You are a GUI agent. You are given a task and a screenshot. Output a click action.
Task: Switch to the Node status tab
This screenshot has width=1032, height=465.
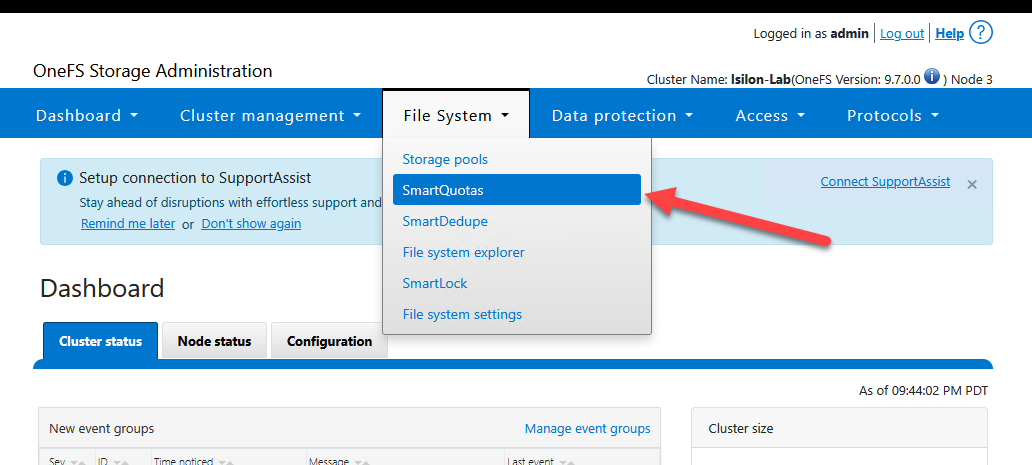click(214, 341)
